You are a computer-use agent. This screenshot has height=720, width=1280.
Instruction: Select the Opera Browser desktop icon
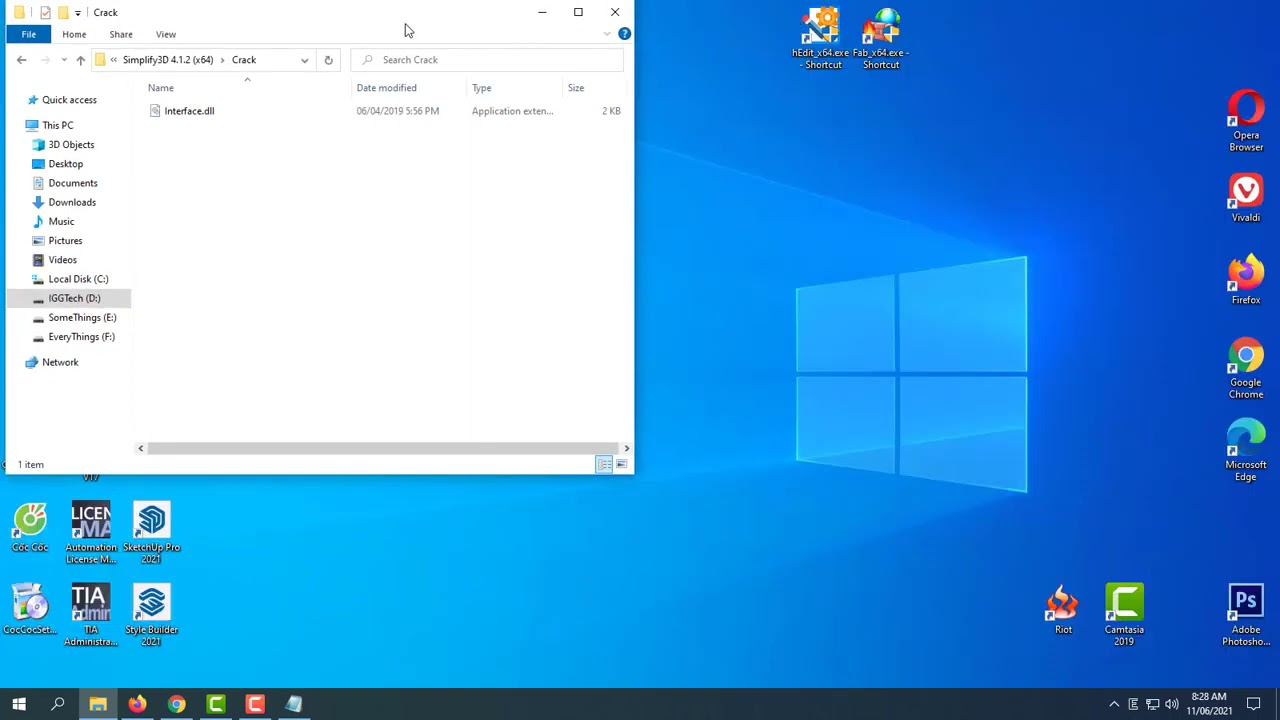coord(1246,121)
